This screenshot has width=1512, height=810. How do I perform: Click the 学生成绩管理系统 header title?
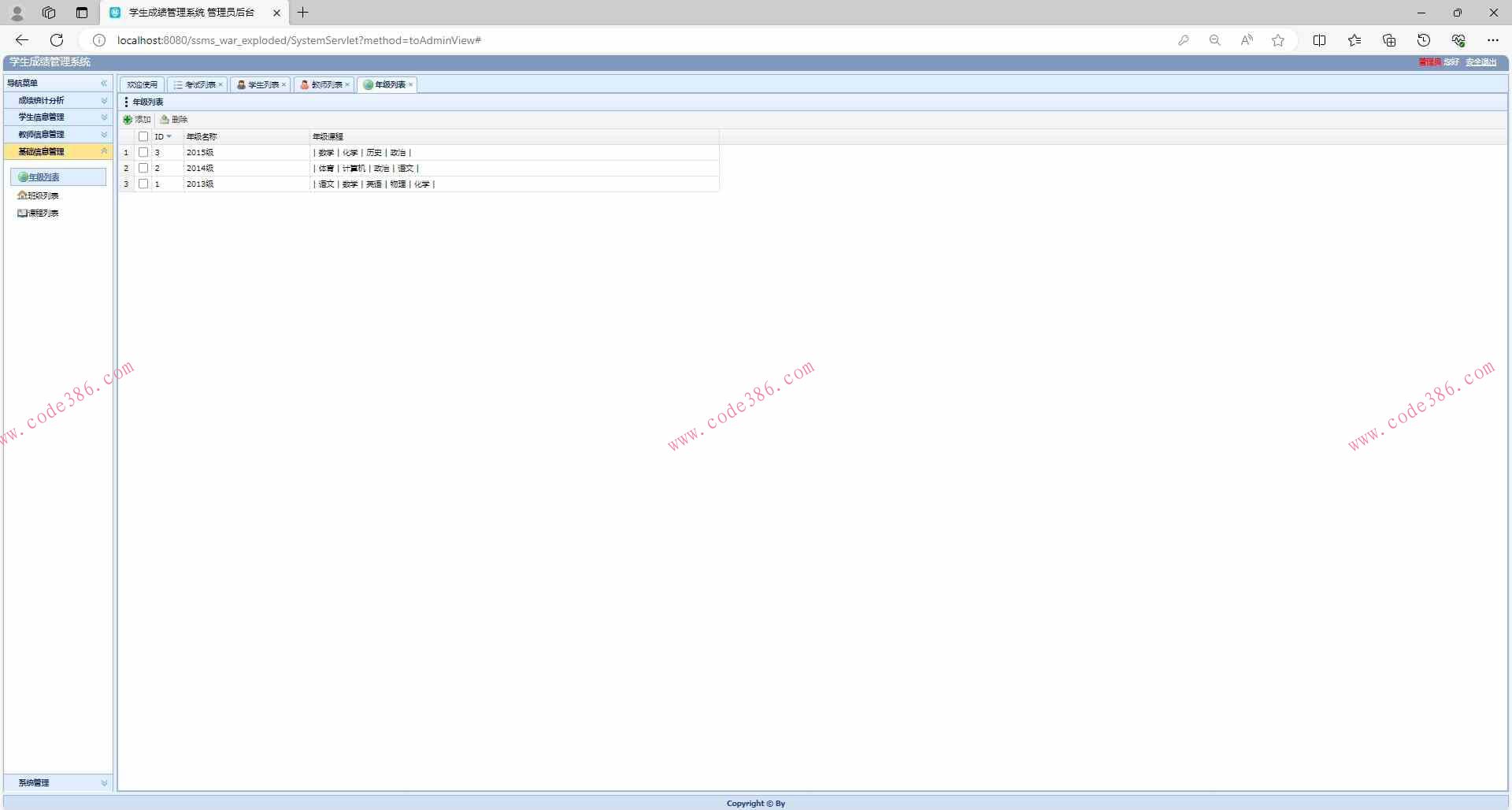click(50, 62)
